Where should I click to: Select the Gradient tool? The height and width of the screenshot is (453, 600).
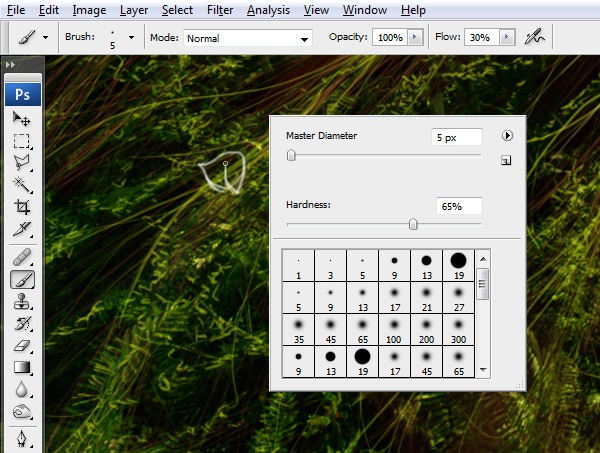pos(22,367)
